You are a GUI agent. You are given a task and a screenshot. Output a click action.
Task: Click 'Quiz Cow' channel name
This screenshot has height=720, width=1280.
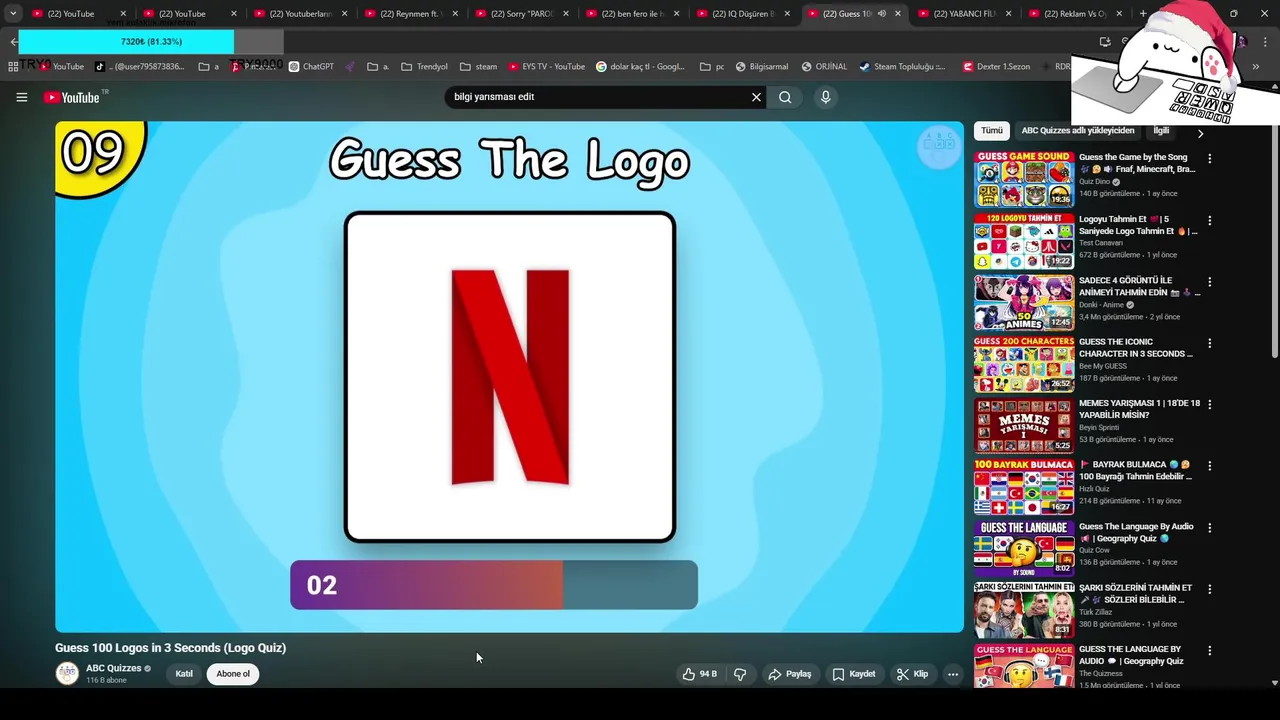click(1094, 550)
